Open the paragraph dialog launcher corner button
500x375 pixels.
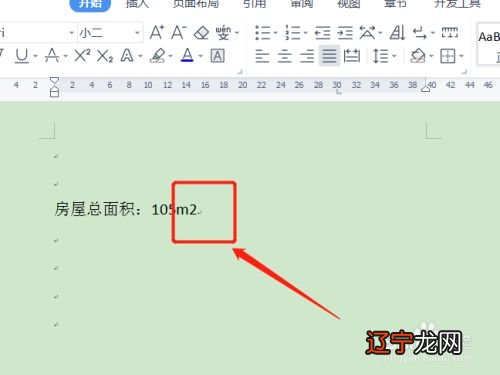pyautogui.click(x=464, y=71)
